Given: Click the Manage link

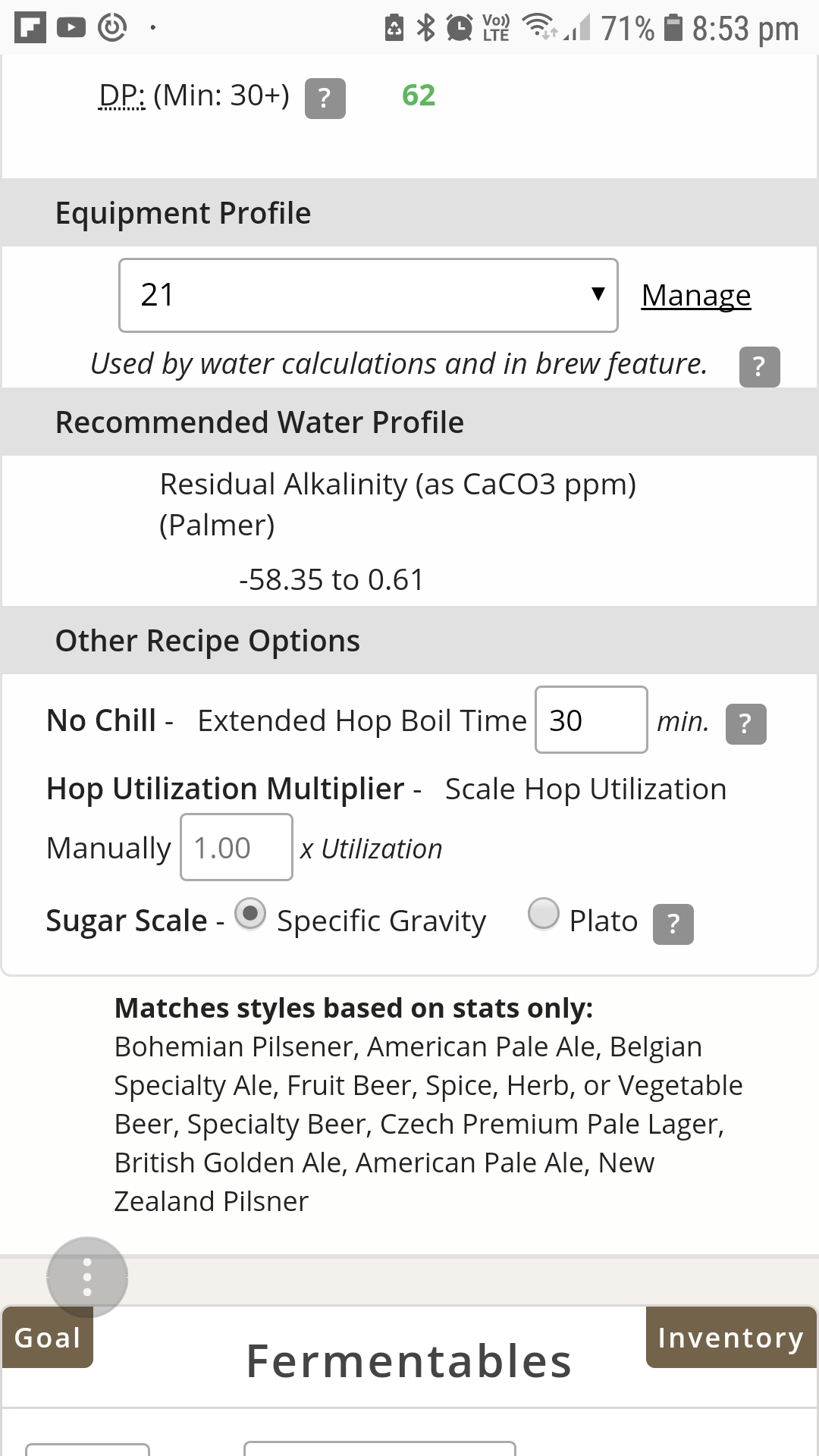Looking at the screenshot, I should pos(695,296).
